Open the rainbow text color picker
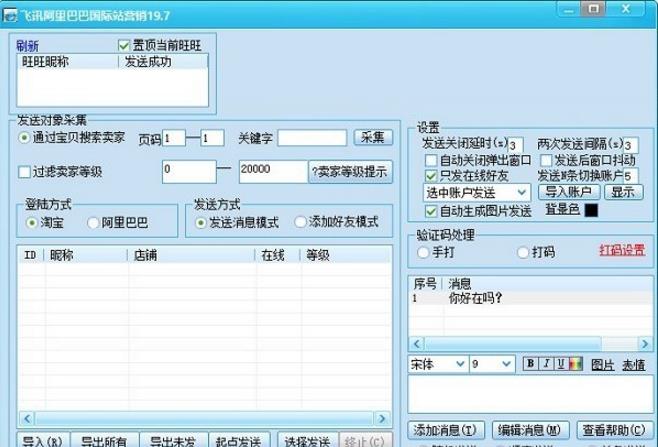Screen dimensions: 658x447 tap(575, 364)
